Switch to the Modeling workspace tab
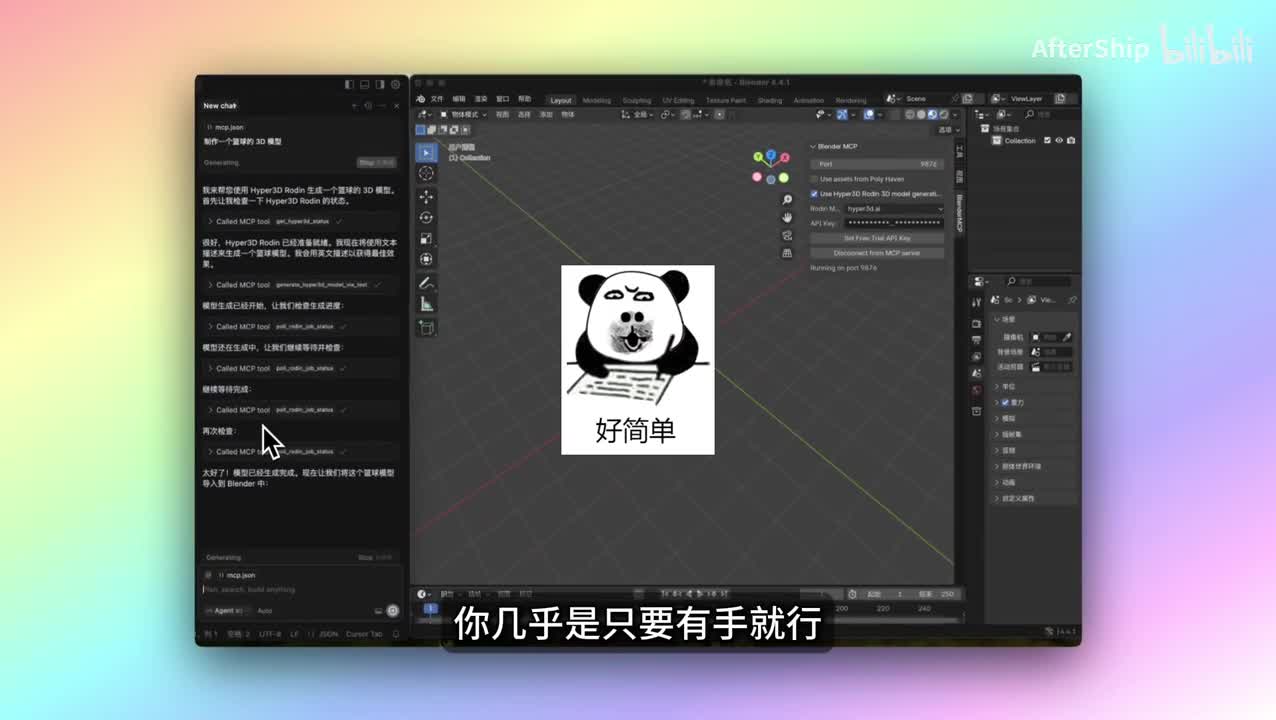The height and width of the screenshot is (720, 1276). tap(596, 100)
